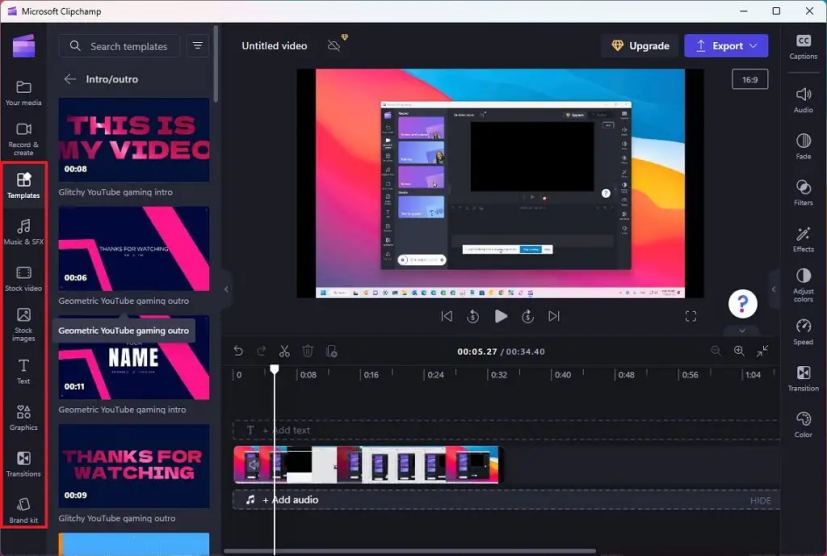The width and height of the screenshot is (827, 556).
Task: Open the Graphics panel
Action: (x=23, y=418)
